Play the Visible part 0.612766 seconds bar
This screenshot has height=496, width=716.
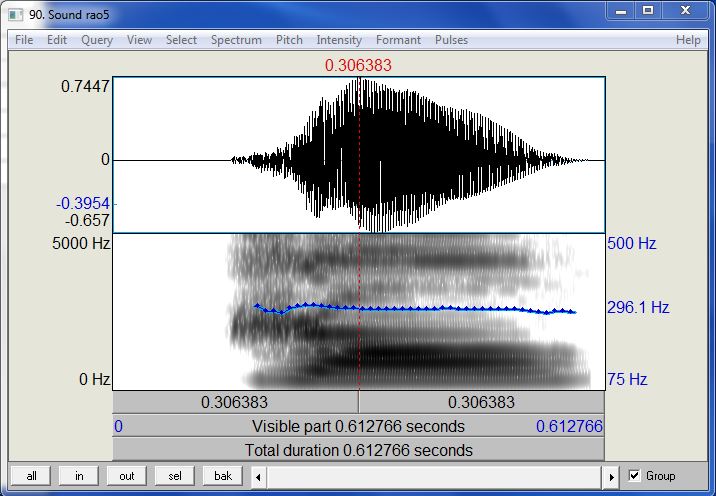coord(358,426)
